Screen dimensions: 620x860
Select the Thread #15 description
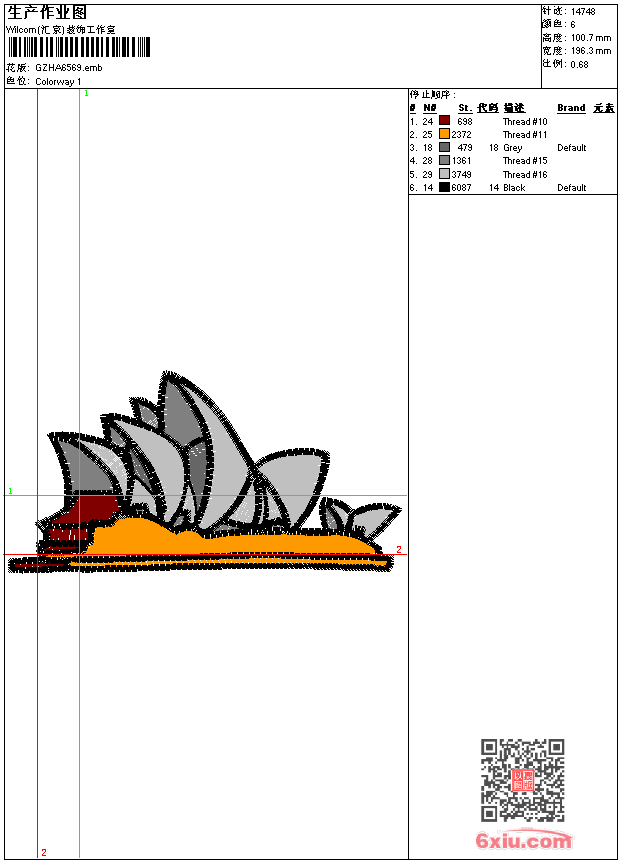click(525, 161)
